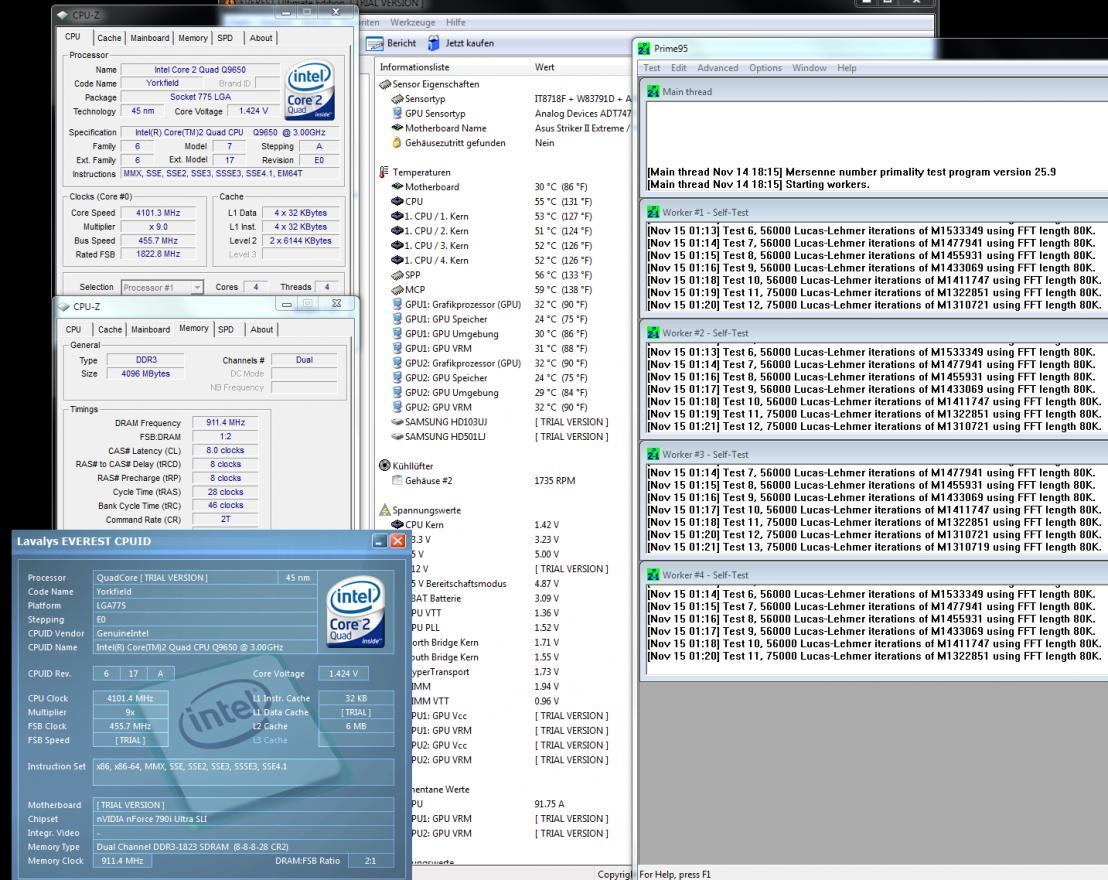The width and height of the screenshot is (1108, 880).
Task: Open the Window menu in Prime95
Action: [809, 69]
